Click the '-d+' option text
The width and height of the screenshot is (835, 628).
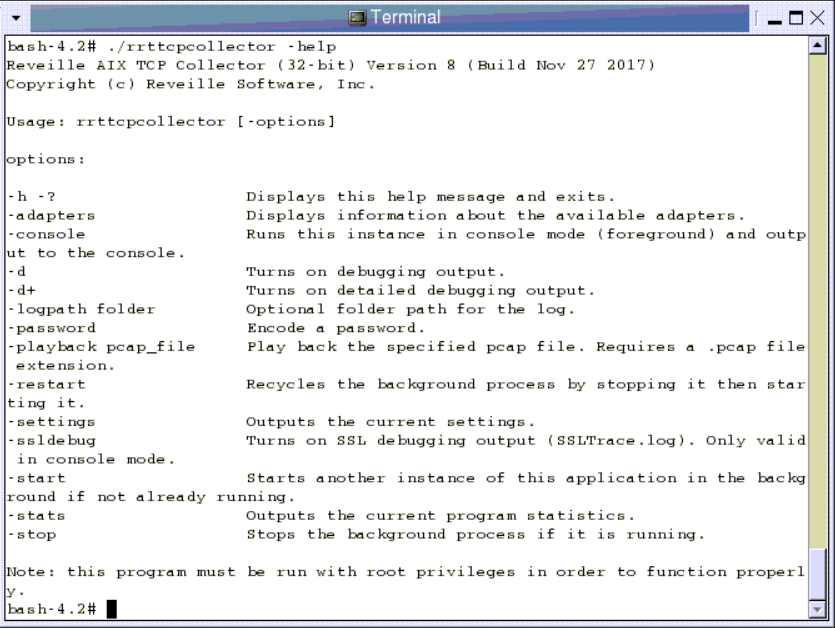[21, 290]
